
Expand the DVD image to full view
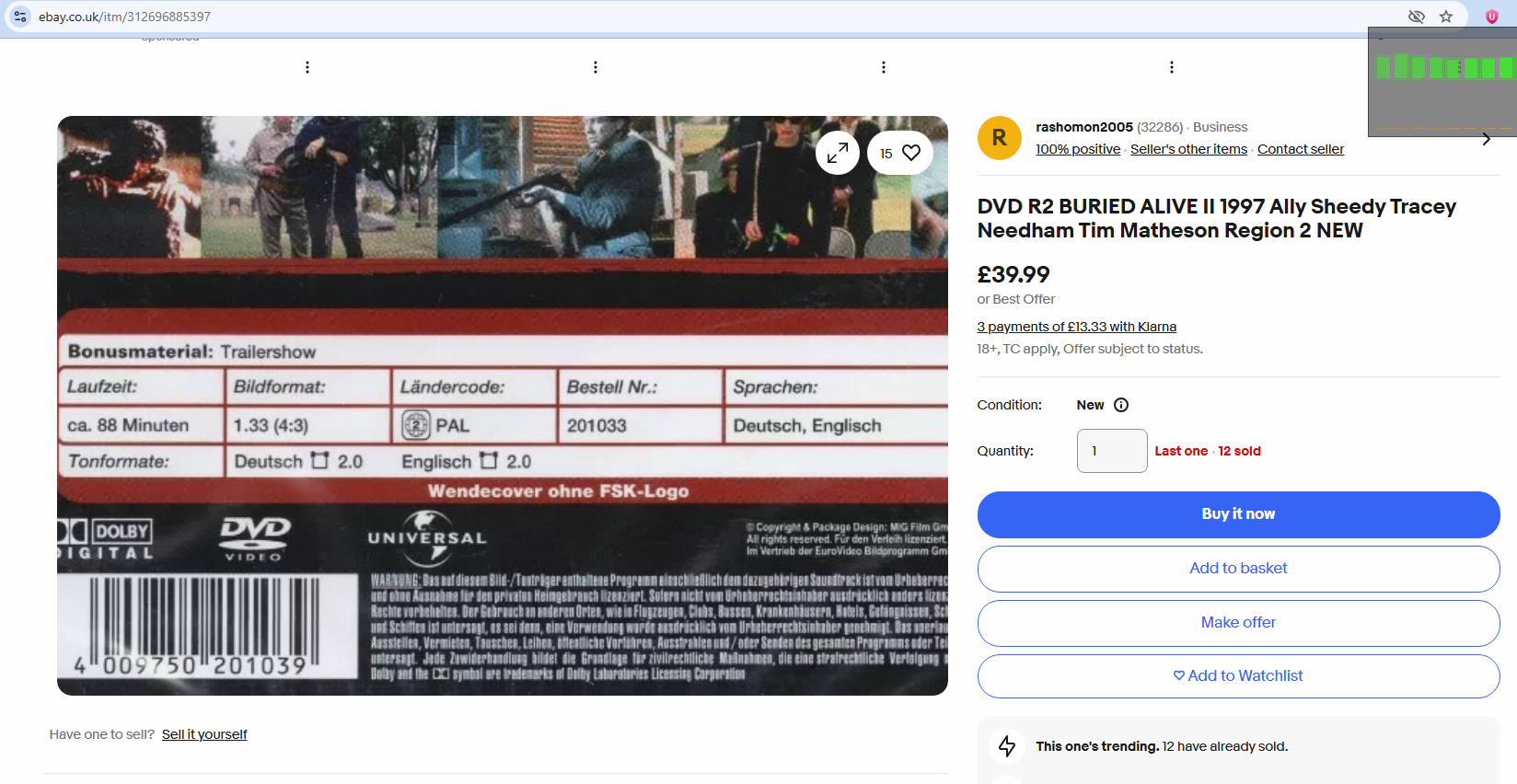(x=838, y=153)
